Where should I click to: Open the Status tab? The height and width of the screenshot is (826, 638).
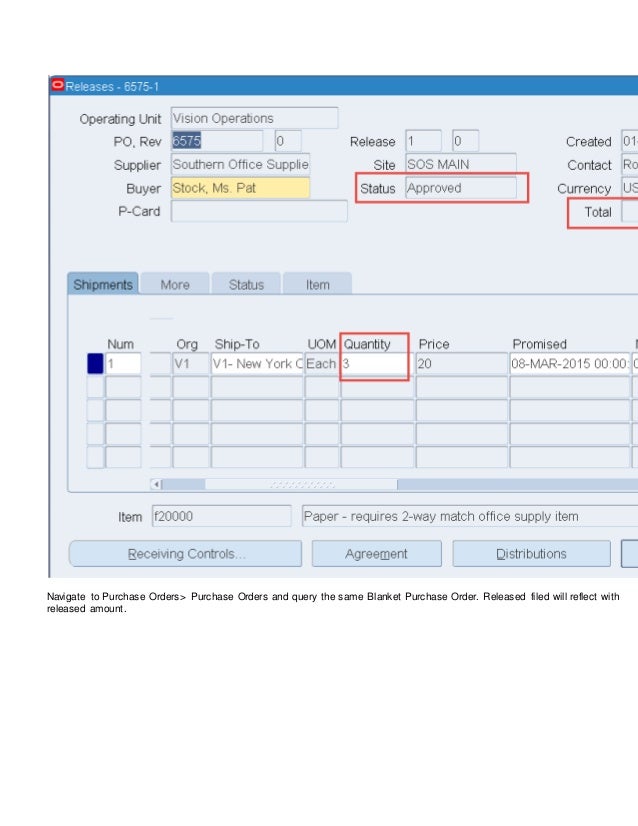pos(246,284)
